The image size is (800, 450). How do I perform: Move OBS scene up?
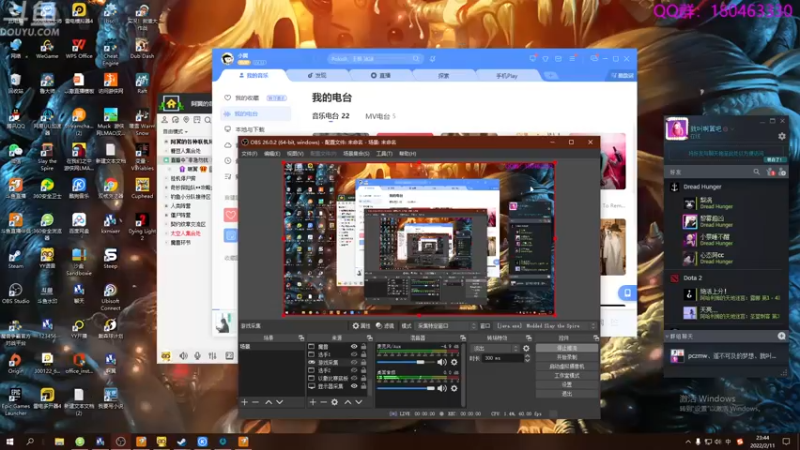pos(268,402)
